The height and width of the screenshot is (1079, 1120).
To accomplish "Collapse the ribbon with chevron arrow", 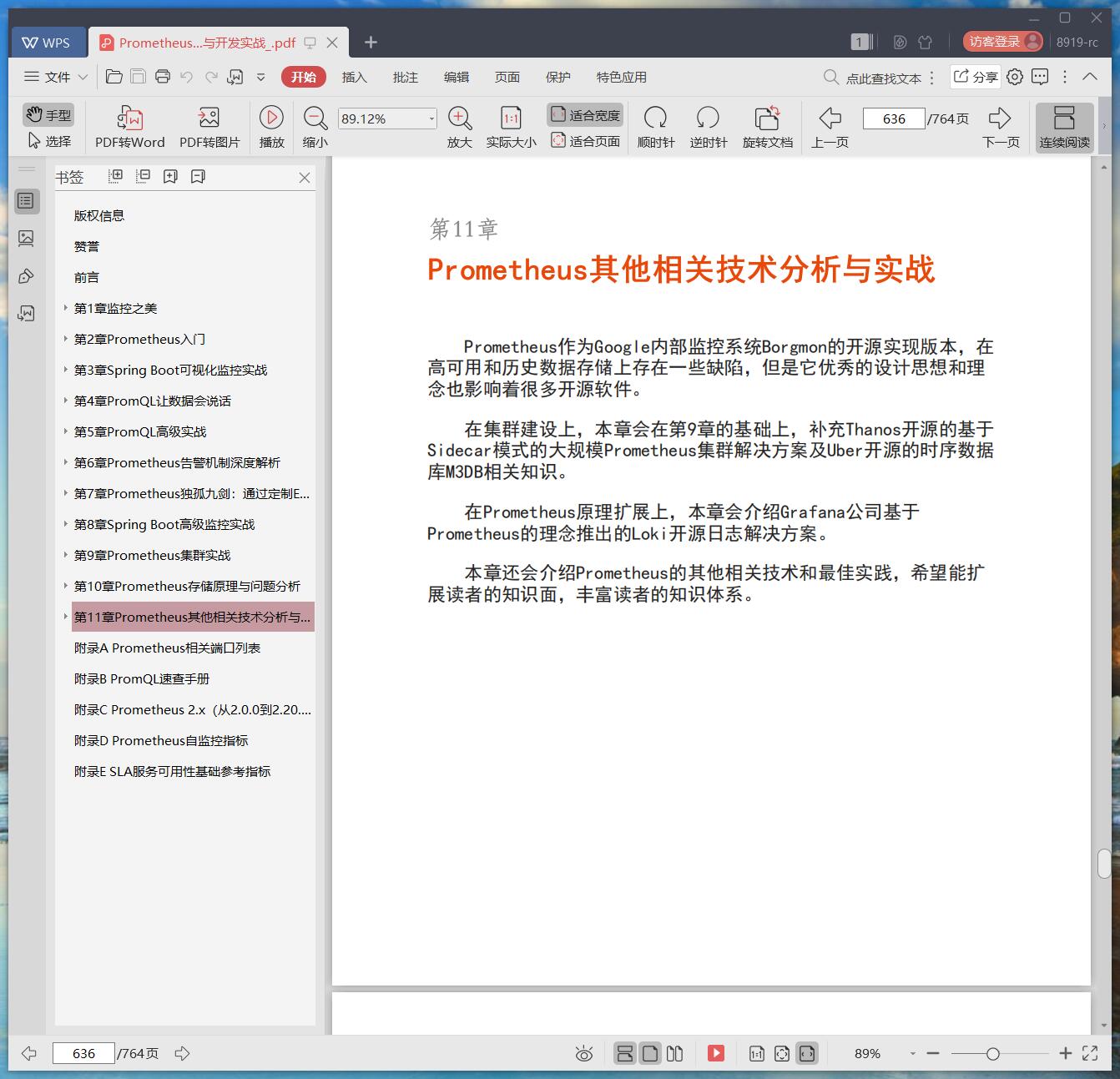I will click(x=1090, y=76).
